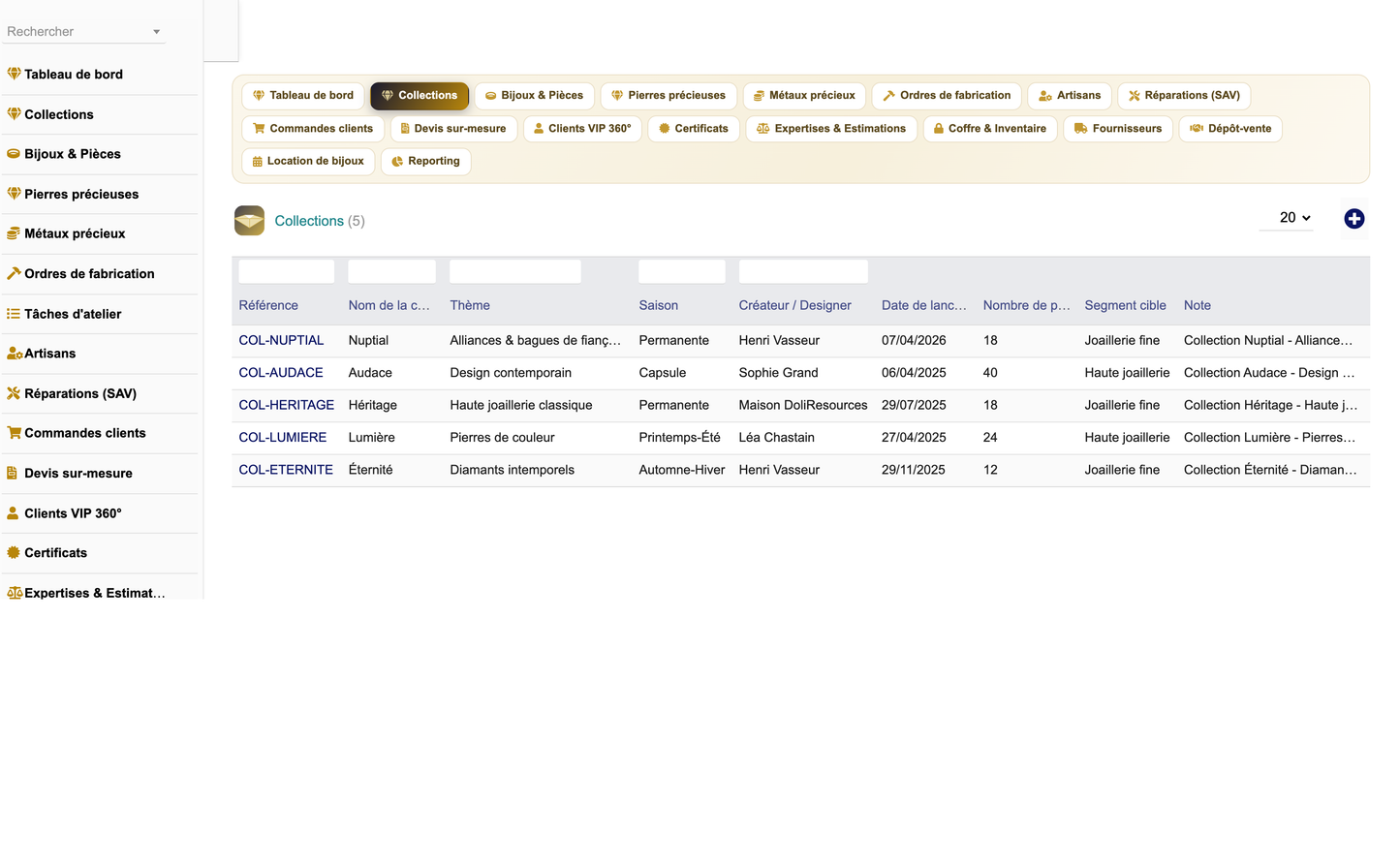Click the pie chart icon in Reporting tab
This screenshot has height=866, width=1400.
397,162
